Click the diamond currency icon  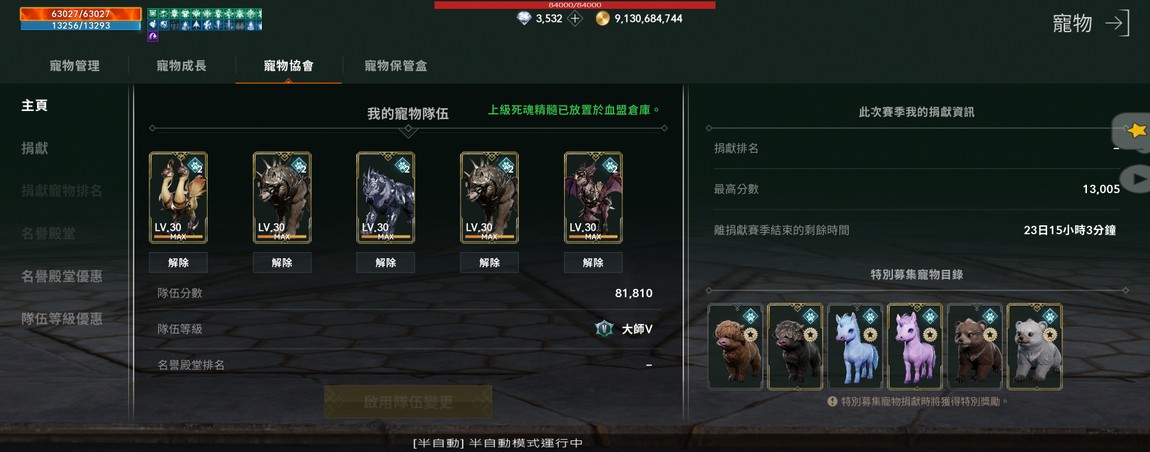point(524,19)
